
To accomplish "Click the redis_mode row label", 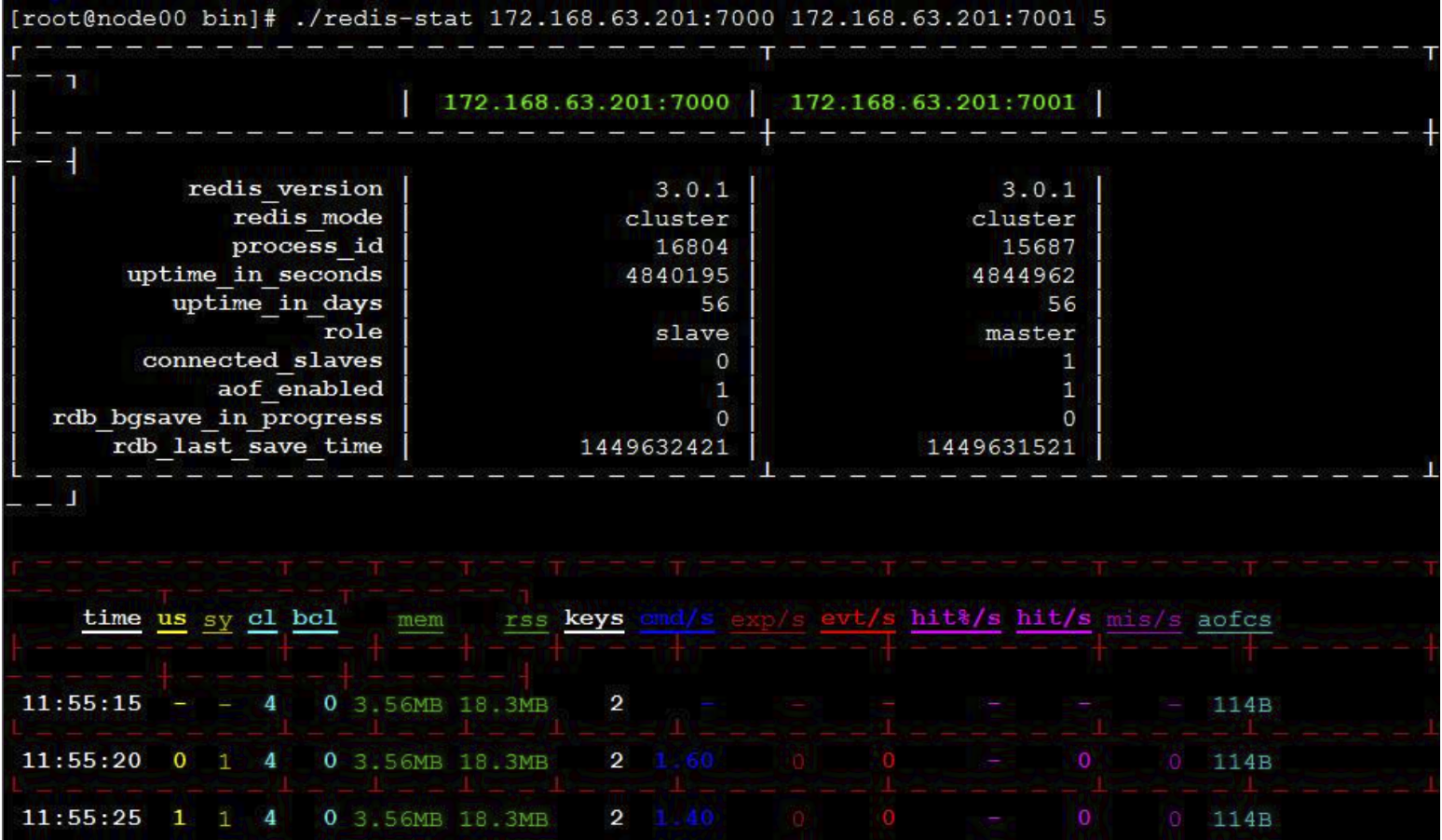I will coord(307,218).
